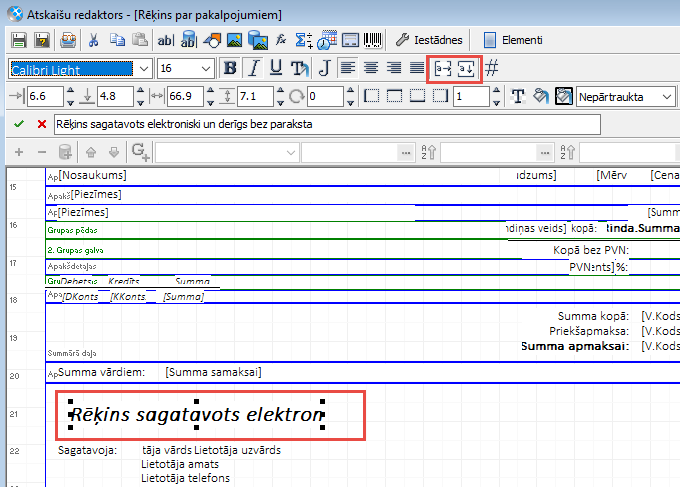Align text center
Image resolution: width=680 pixels, height=487 pixels.
[x=371, y=68]
